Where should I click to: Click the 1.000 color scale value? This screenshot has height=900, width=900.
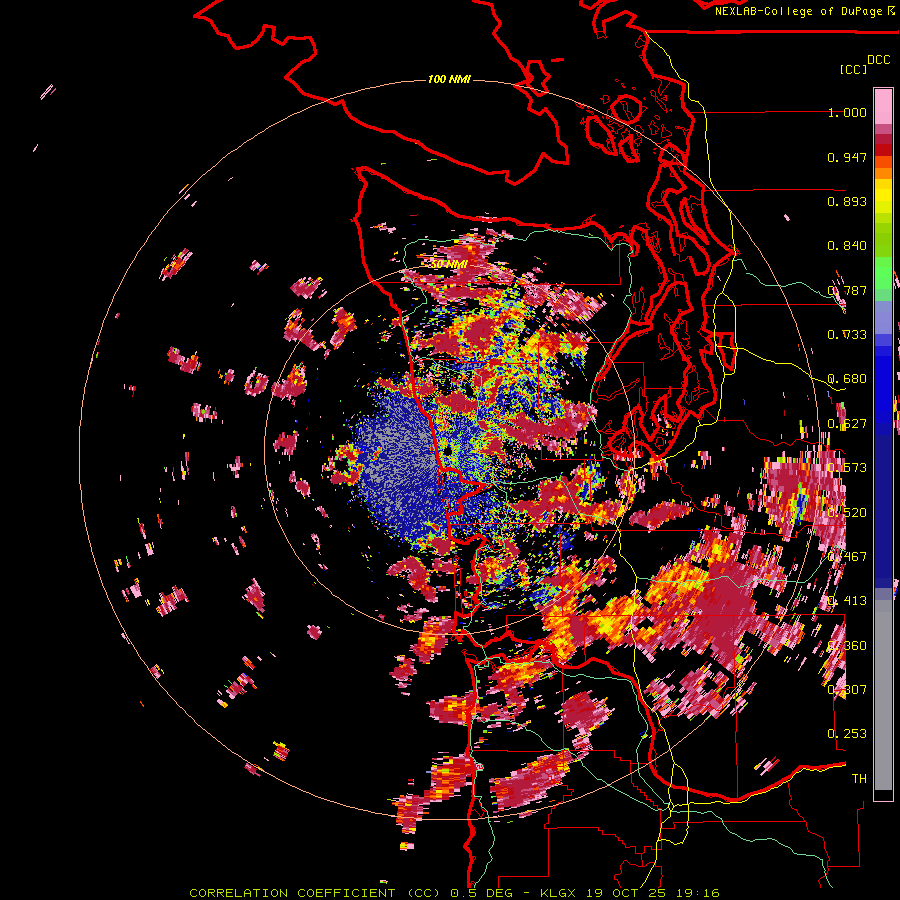click(x=847, y=112)
